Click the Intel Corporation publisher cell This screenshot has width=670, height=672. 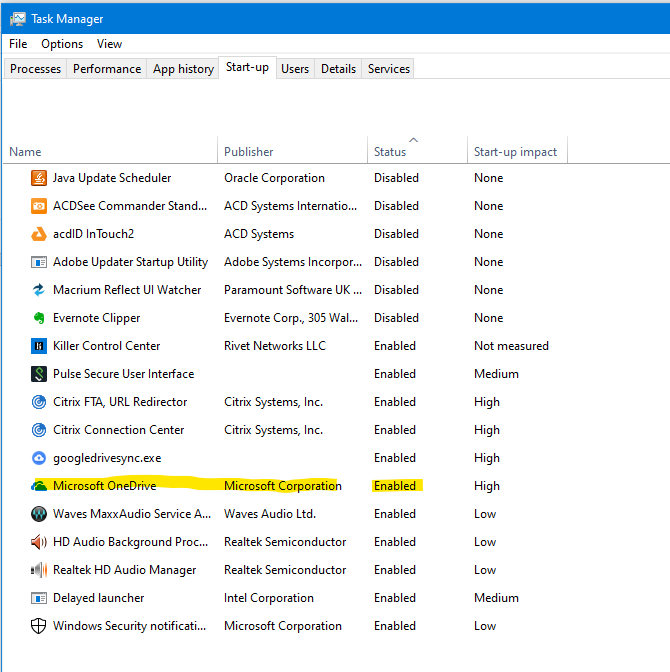pyautogui.click(x=269, y=598)
